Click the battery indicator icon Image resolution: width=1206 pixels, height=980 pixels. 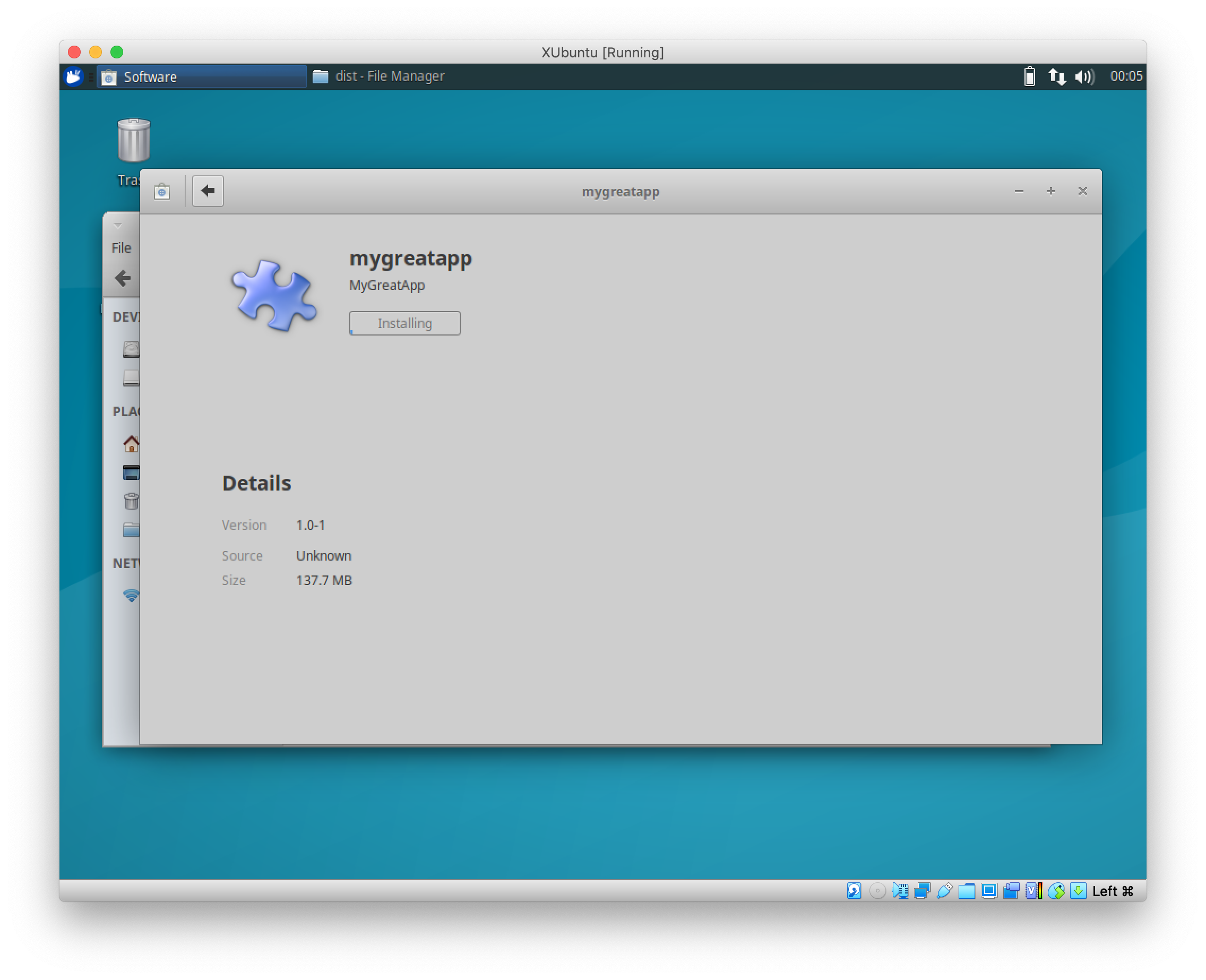pos(1029,76)
